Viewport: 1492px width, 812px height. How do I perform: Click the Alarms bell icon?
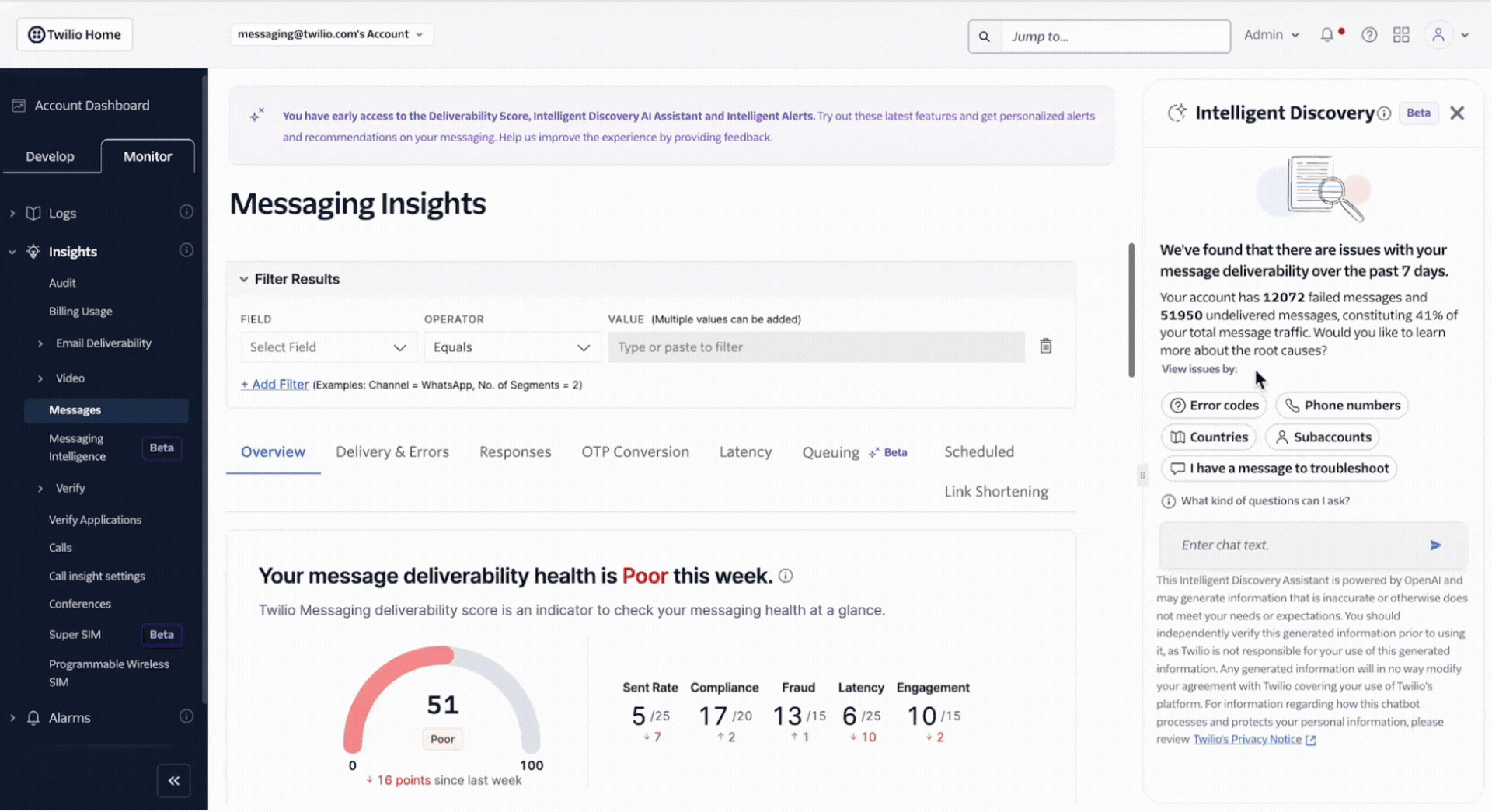33,718
